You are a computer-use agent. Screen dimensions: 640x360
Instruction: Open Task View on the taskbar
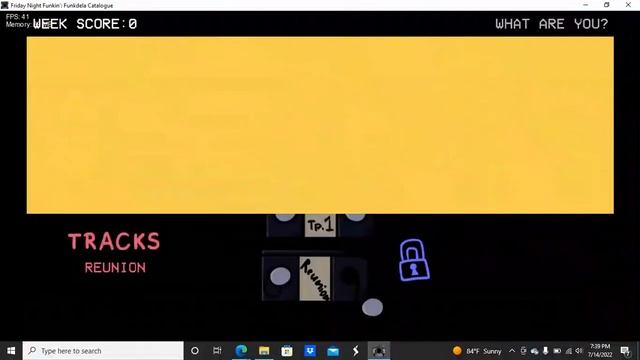tap(217, 351)
